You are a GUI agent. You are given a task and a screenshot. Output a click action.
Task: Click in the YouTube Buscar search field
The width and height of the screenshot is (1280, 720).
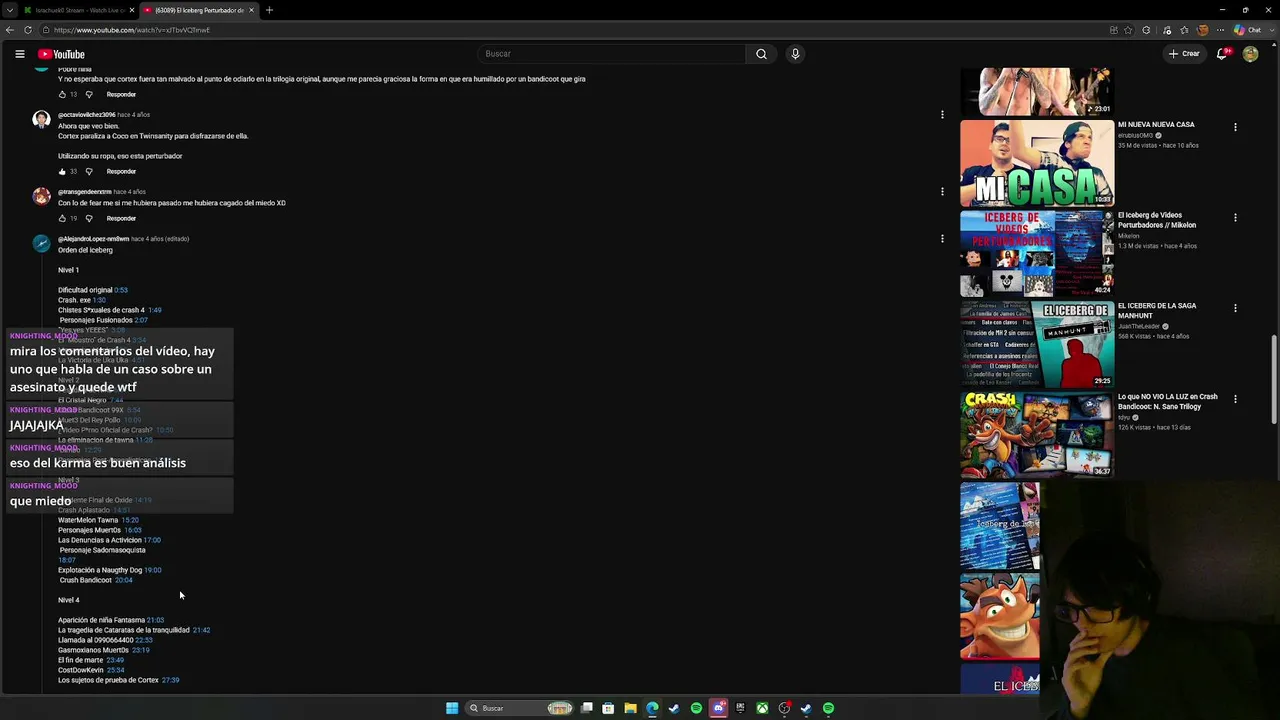coord(611,54)
